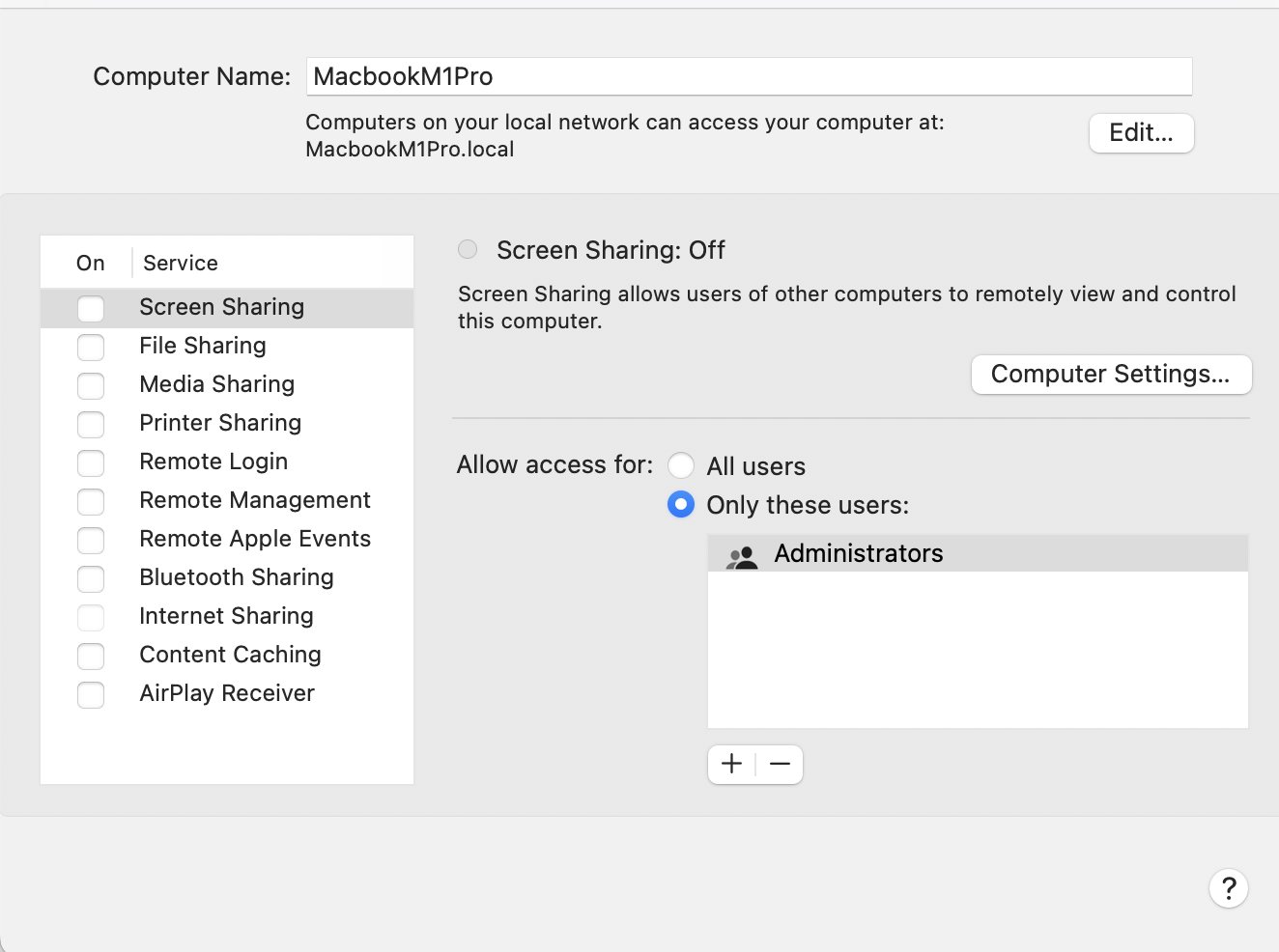This screenshot has width=1279, height=952.
Task: Click the Screen Sharing: Off status indicator
Action: 468,249
